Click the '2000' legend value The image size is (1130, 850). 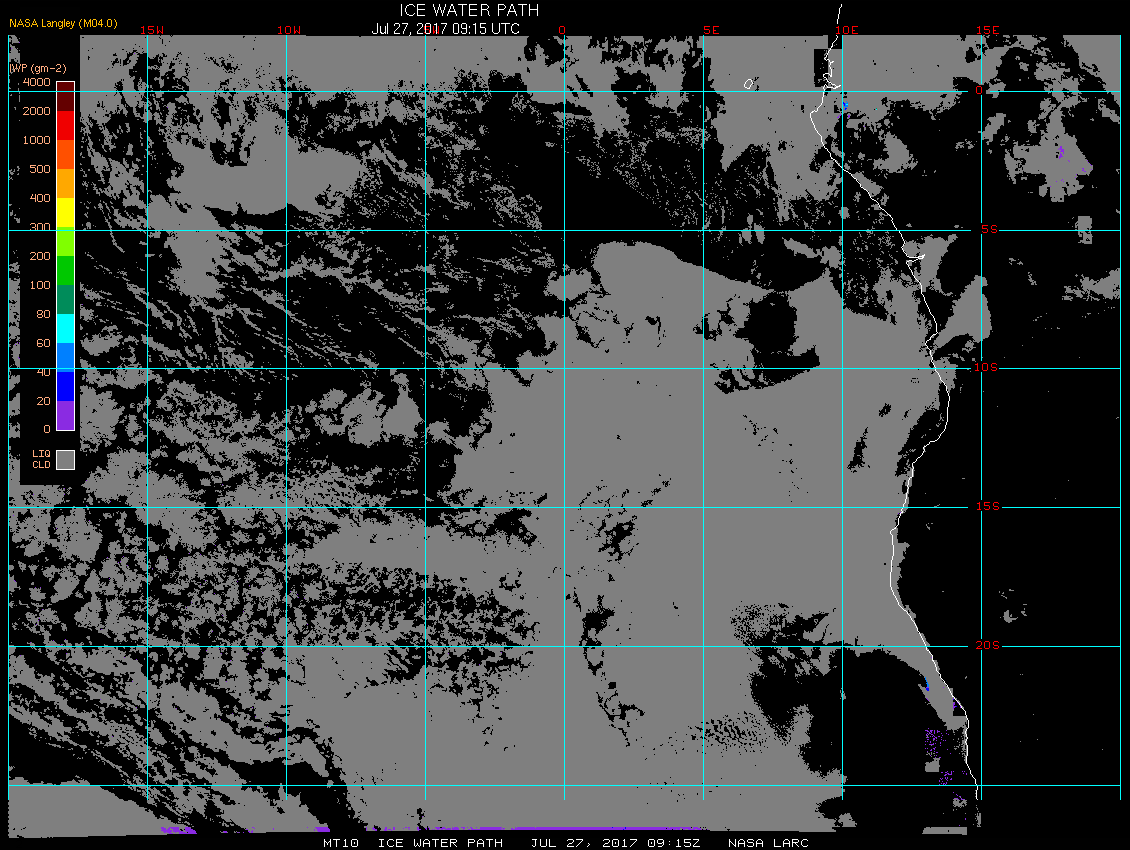coord(37,111)
